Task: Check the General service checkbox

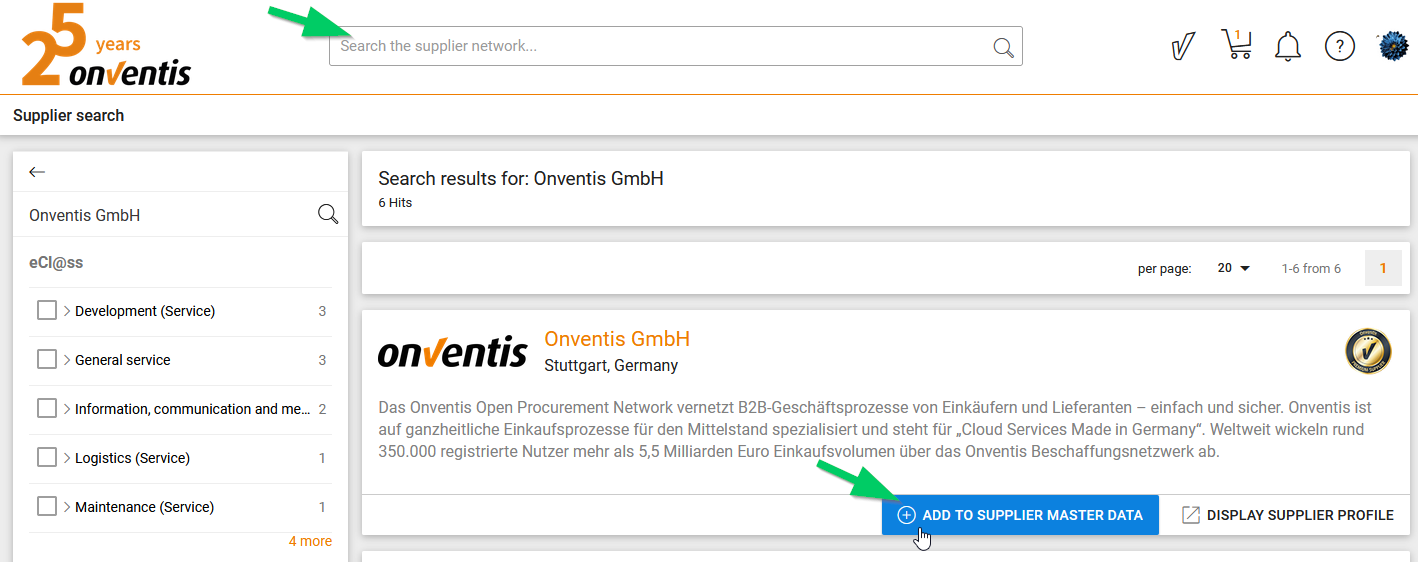Action: tap(46, 360)
